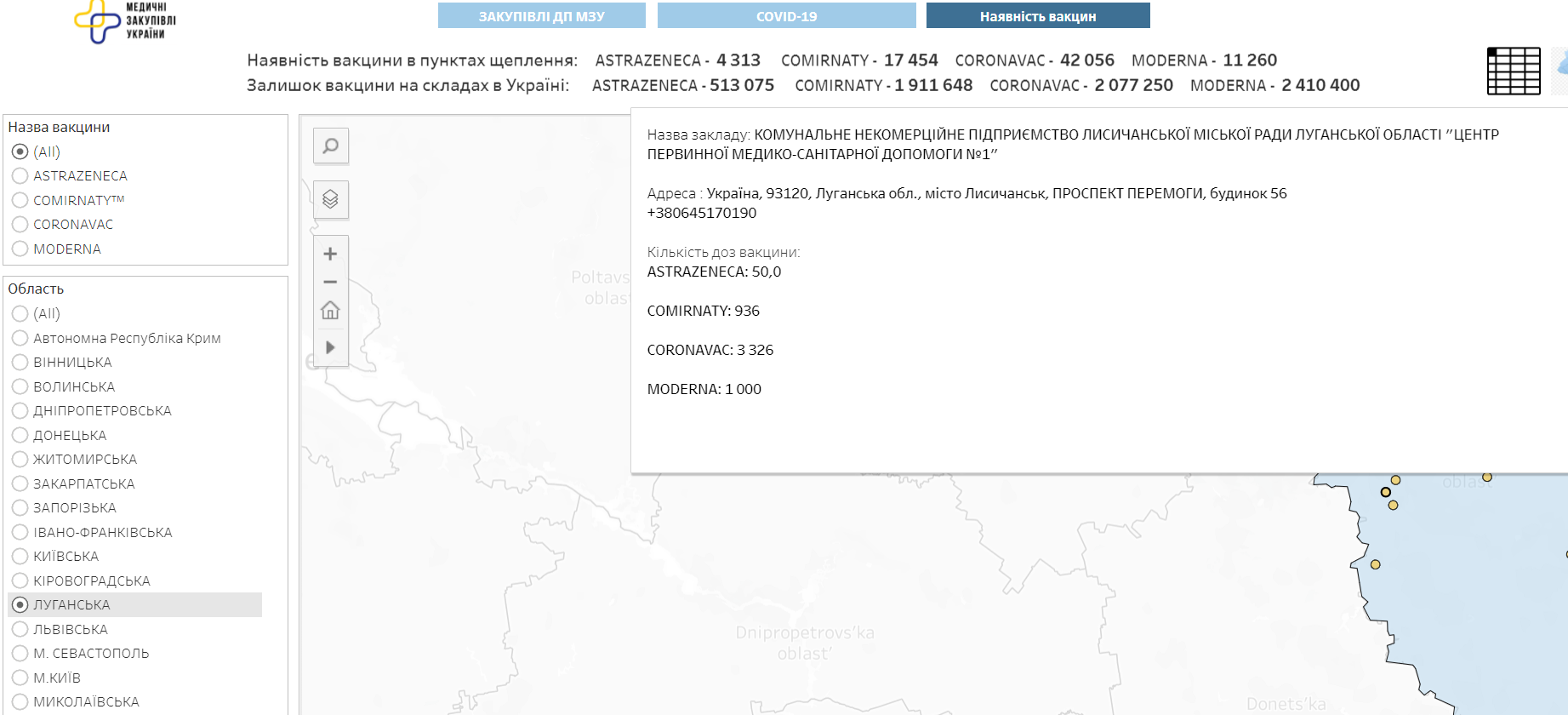
Task: Choose the КИЇВСЬКА region option
Action: click(20, 557)
